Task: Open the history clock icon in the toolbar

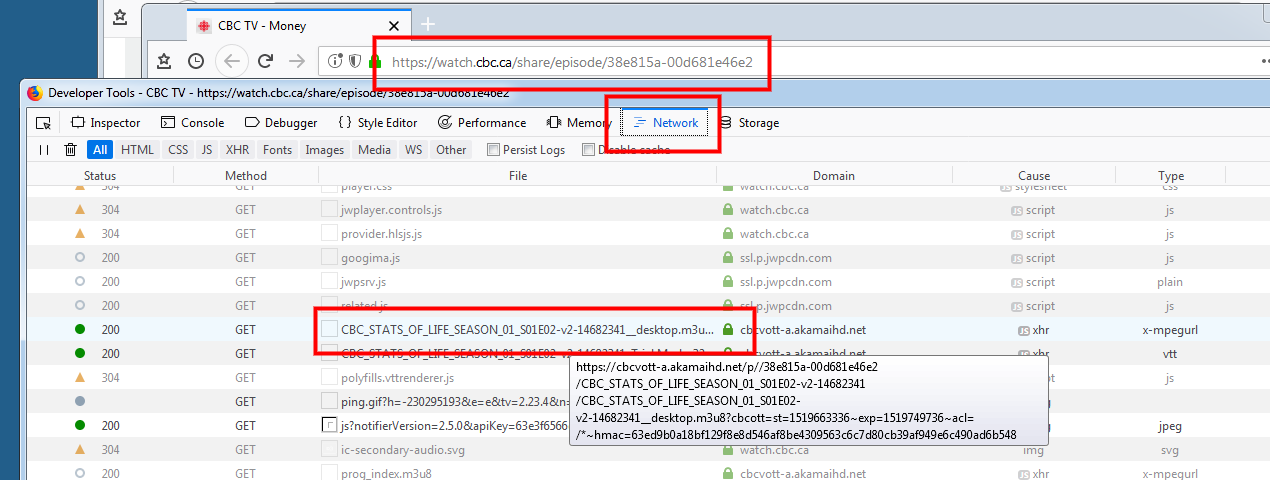Action: pos(196,61)
